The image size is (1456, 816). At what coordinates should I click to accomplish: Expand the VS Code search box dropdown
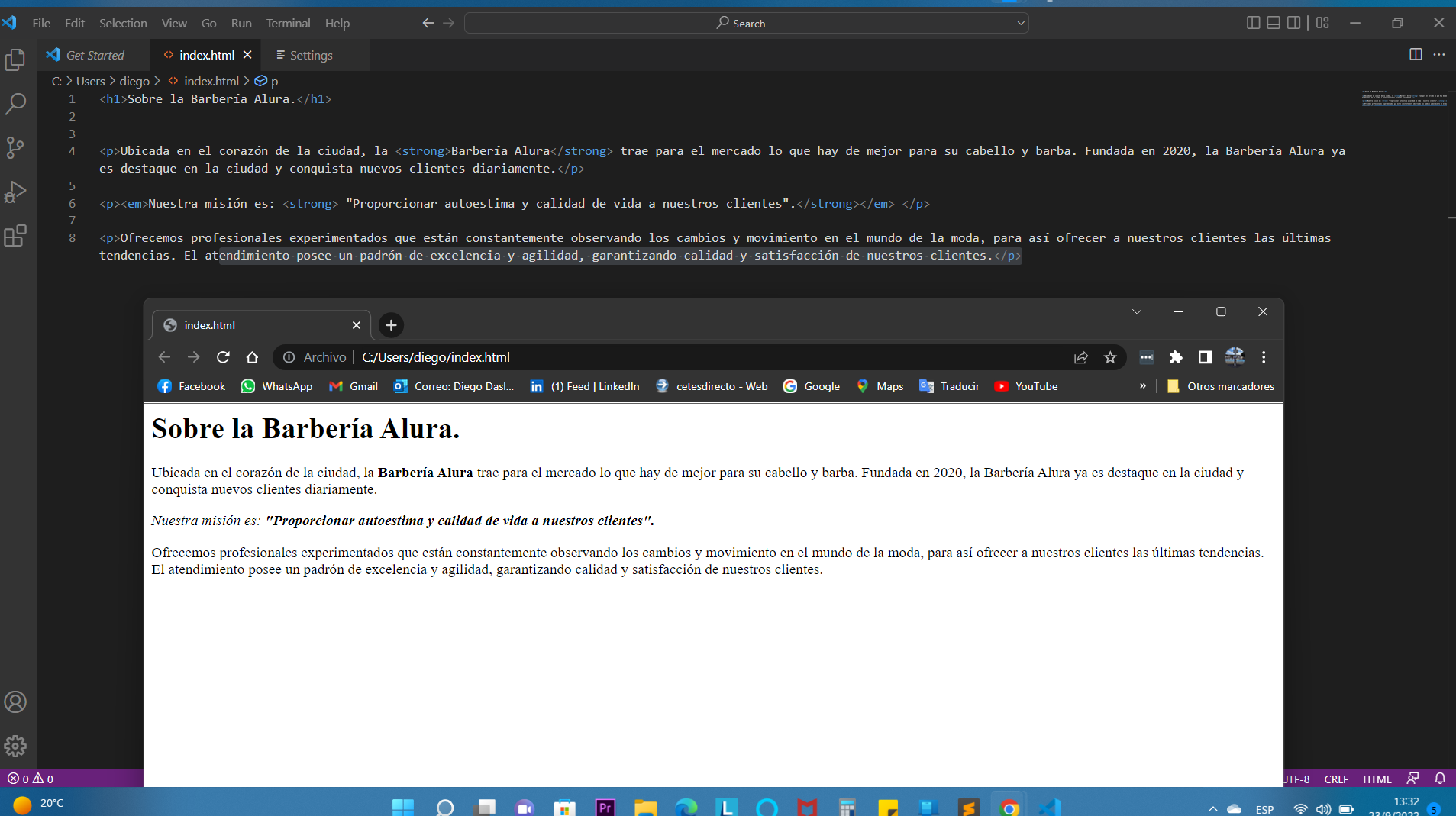(x=1021, y=23)
